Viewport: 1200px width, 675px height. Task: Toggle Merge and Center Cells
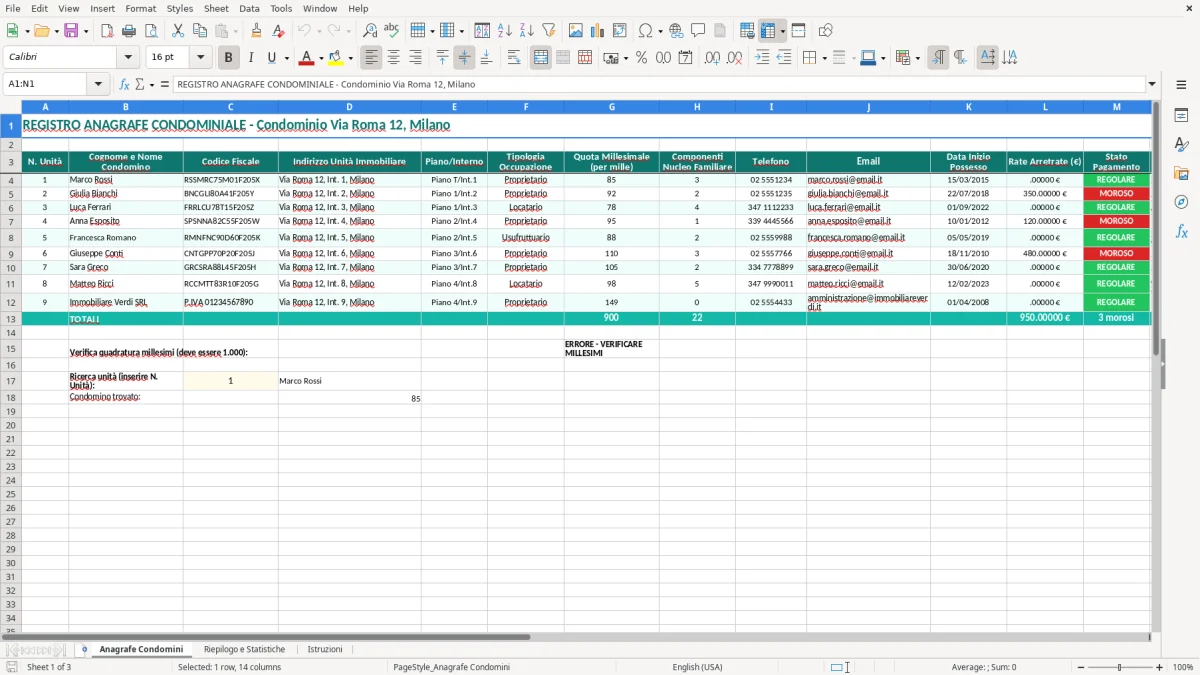click(x=541, y=58)
